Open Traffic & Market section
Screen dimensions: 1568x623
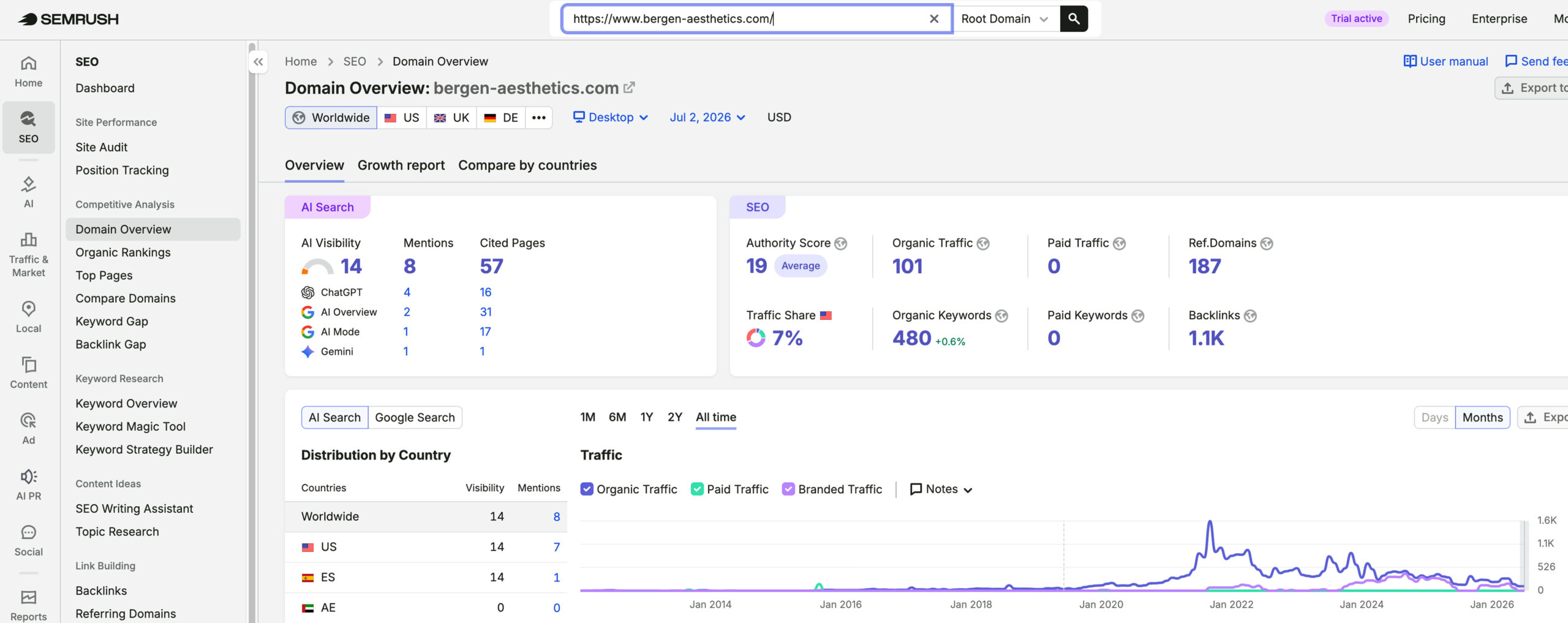pyautogui.click(x=28, y=255)
